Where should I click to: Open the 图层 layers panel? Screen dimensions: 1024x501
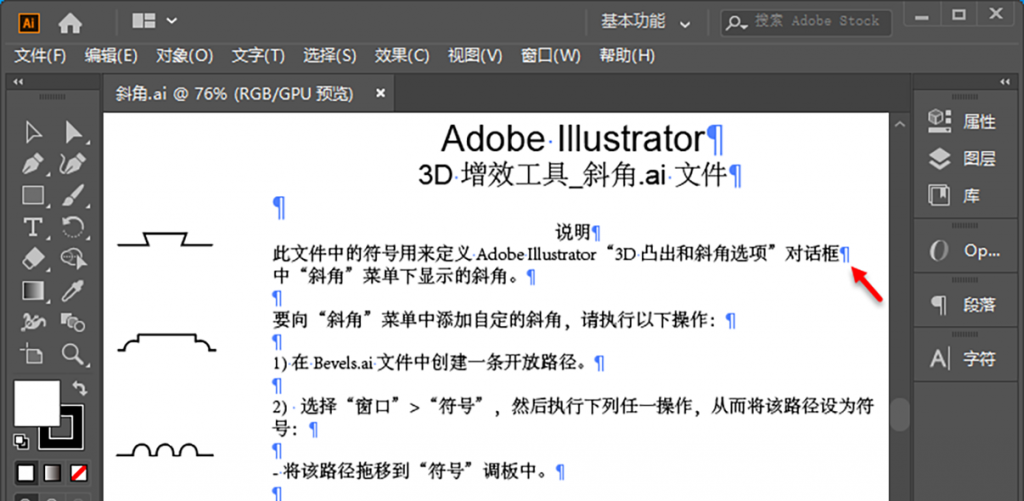pos(965,158)
